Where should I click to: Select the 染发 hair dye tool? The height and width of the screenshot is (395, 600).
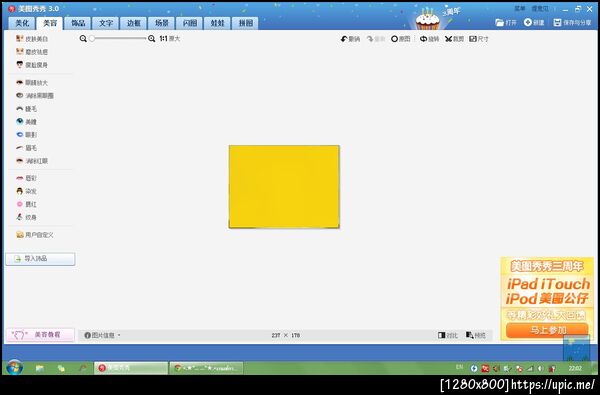(x=26, y=191)
